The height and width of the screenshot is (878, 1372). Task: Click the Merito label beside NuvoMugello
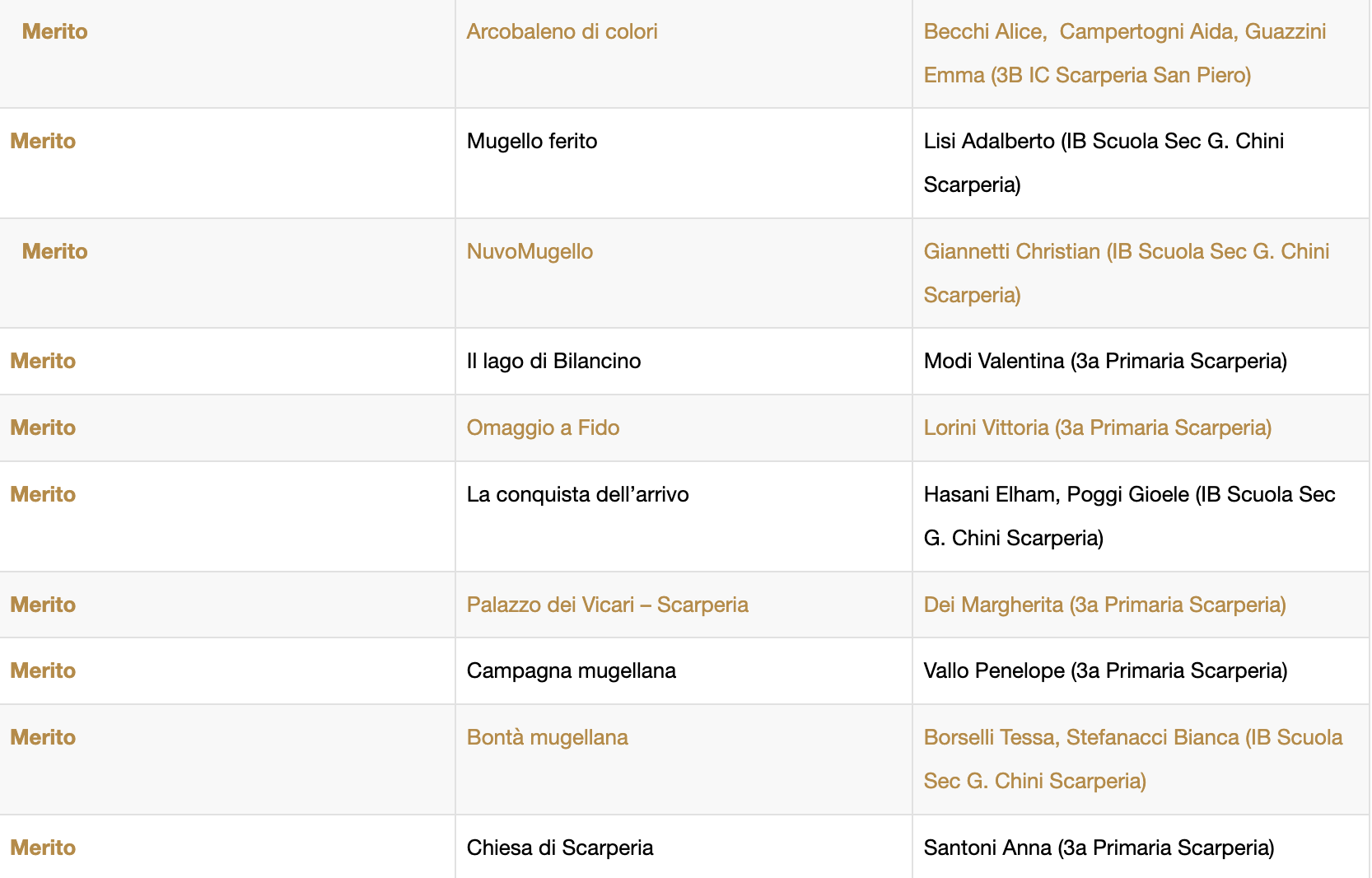click(x=54, y=252)
